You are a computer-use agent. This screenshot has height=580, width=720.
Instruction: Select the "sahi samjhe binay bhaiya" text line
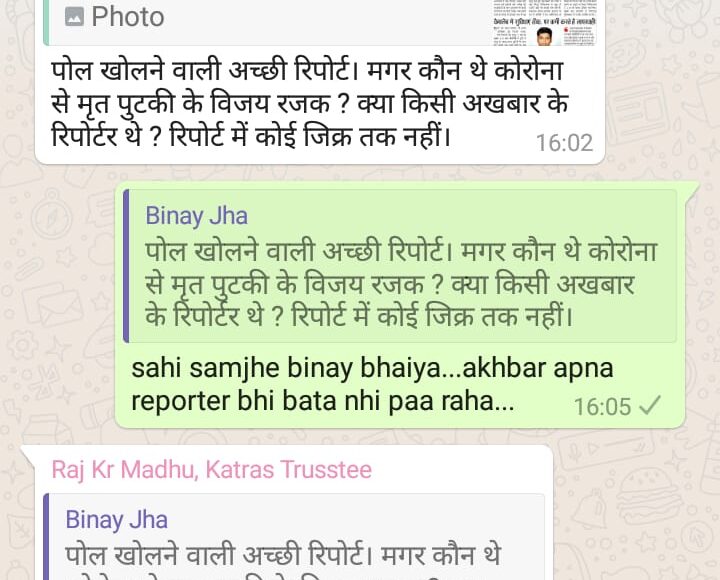372,368
